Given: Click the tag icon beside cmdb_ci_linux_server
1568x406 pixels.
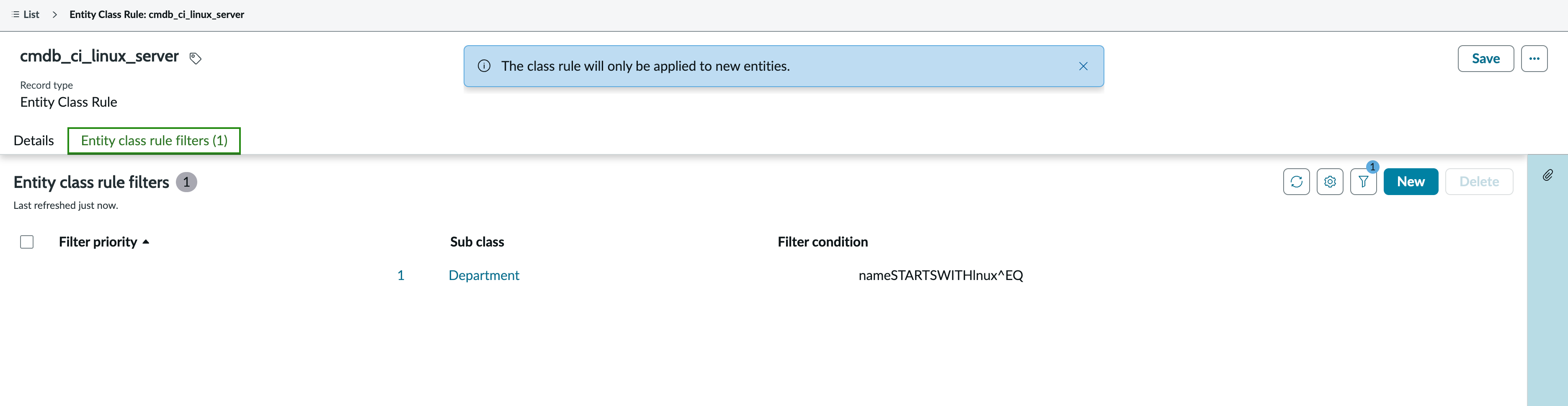Looking at the screenshot, I should tap(196, 59).
